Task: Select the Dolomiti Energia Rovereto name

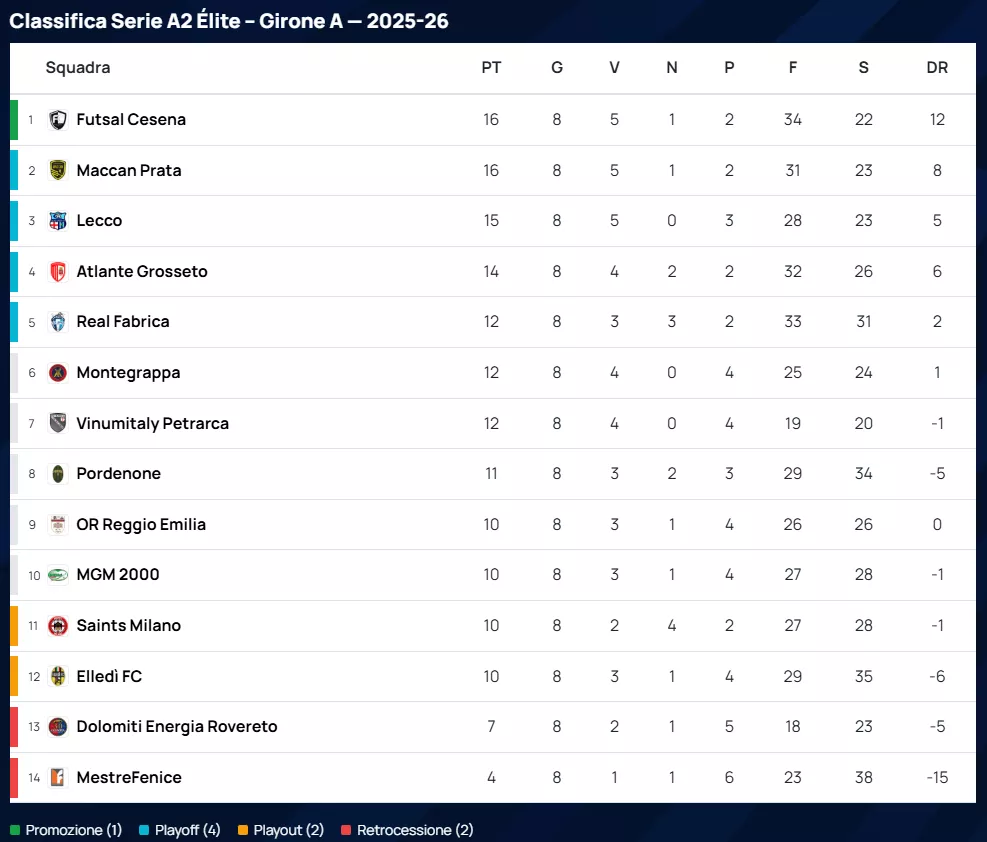Action: 176,727
